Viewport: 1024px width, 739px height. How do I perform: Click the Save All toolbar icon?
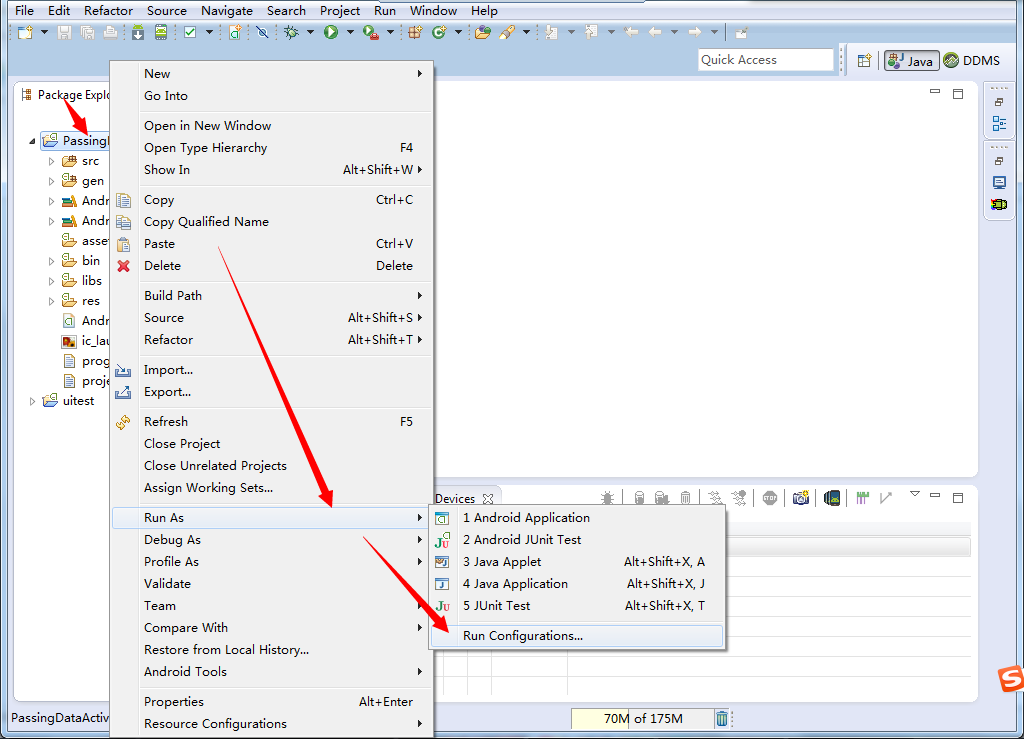[x=87, y=32]
